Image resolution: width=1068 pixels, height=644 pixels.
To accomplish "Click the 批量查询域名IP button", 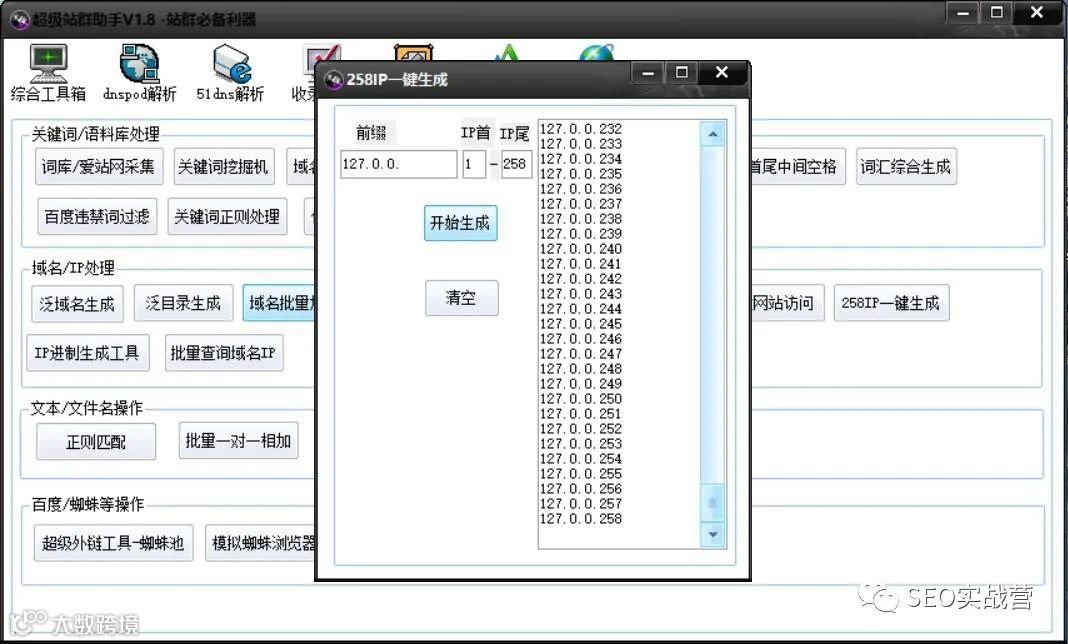I will pyautogui.click(x=223, y=352).
